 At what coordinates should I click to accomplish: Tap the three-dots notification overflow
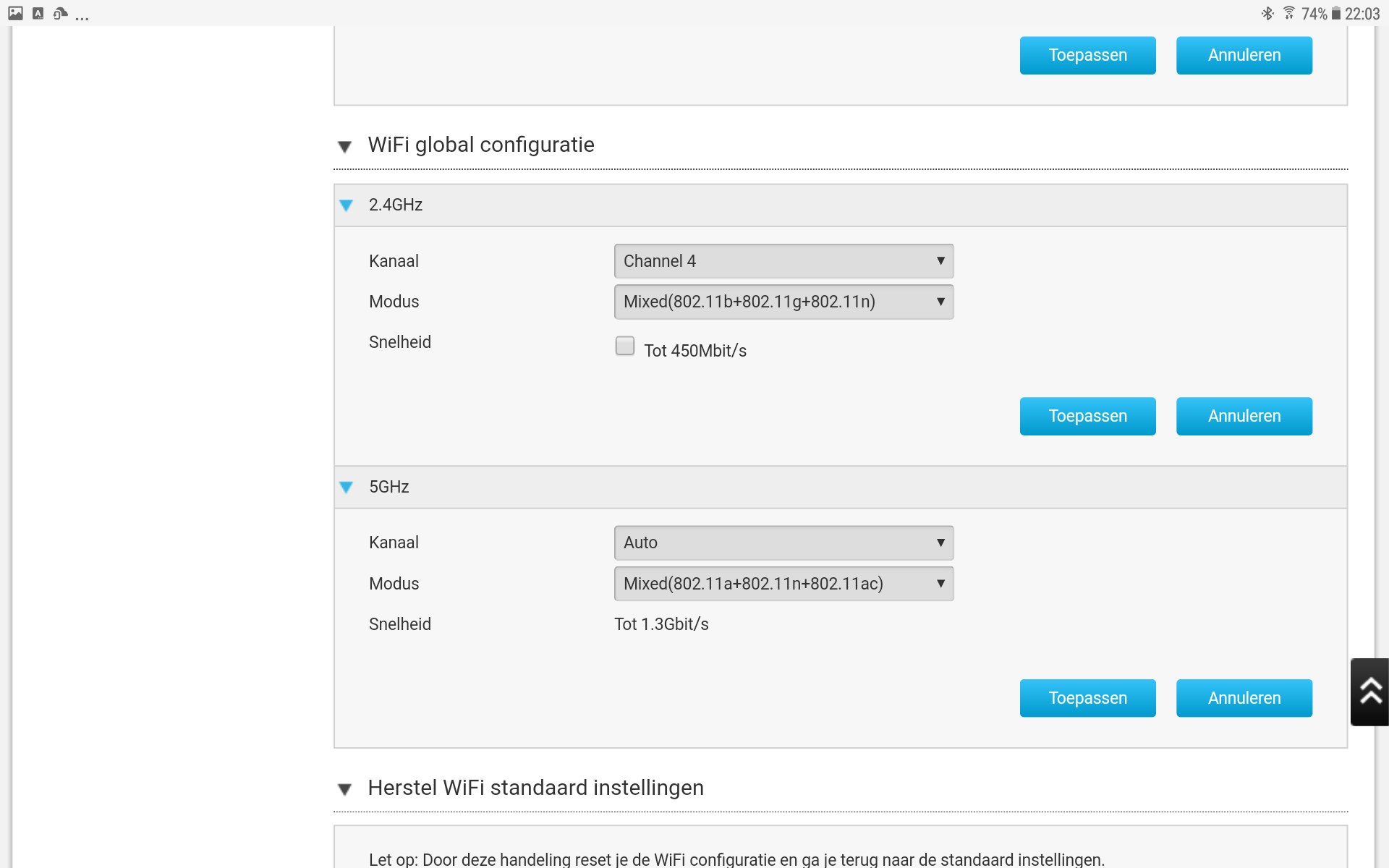point(82,18)
